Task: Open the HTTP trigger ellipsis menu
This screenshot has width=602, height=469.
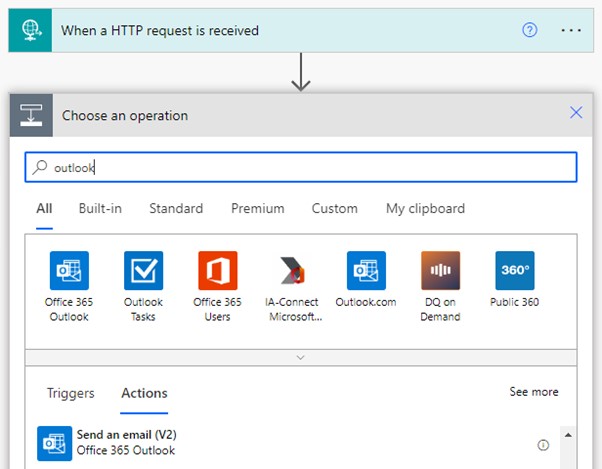Action: pos(571,30)
